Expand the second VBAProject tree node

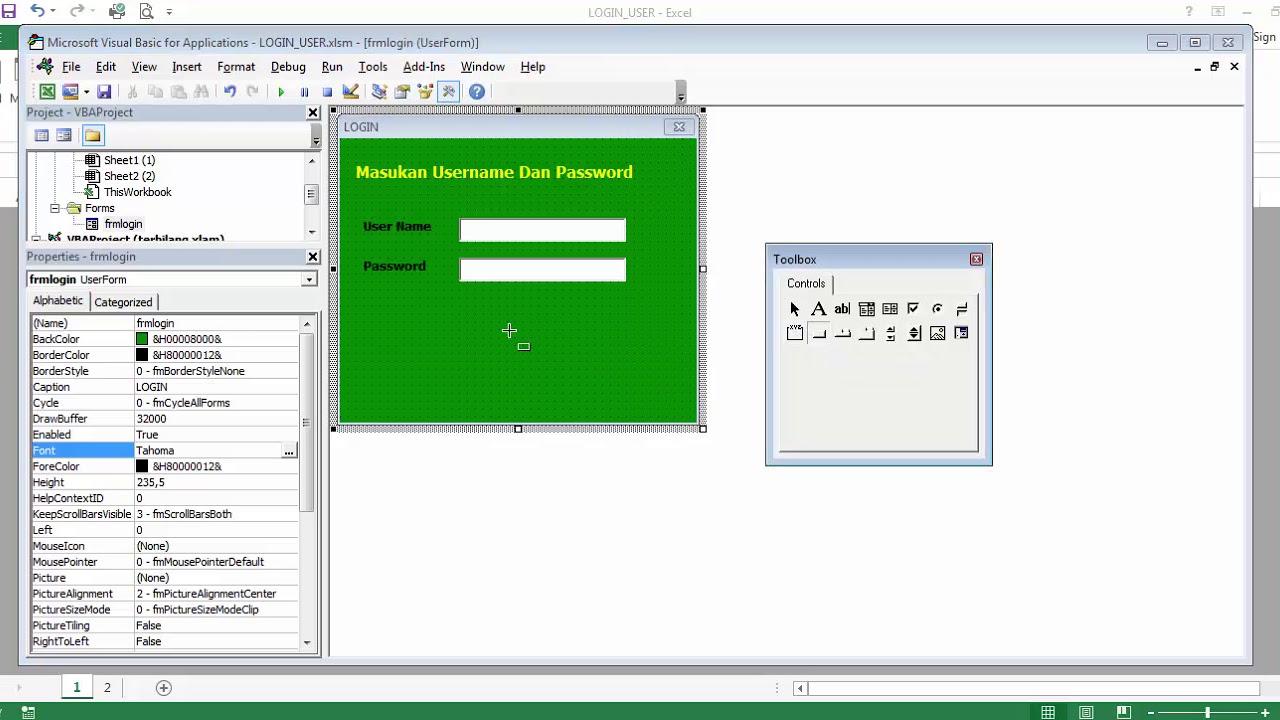37,239
